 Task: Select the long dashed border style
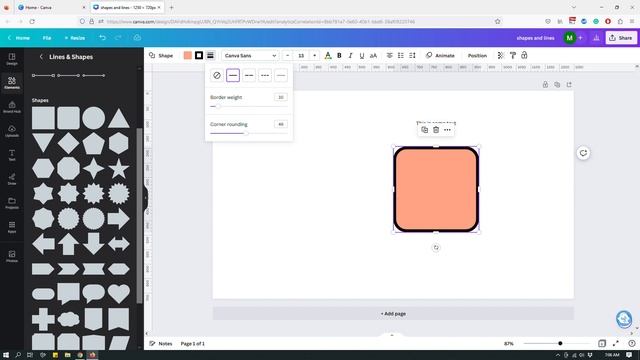[x=249, y=75]
